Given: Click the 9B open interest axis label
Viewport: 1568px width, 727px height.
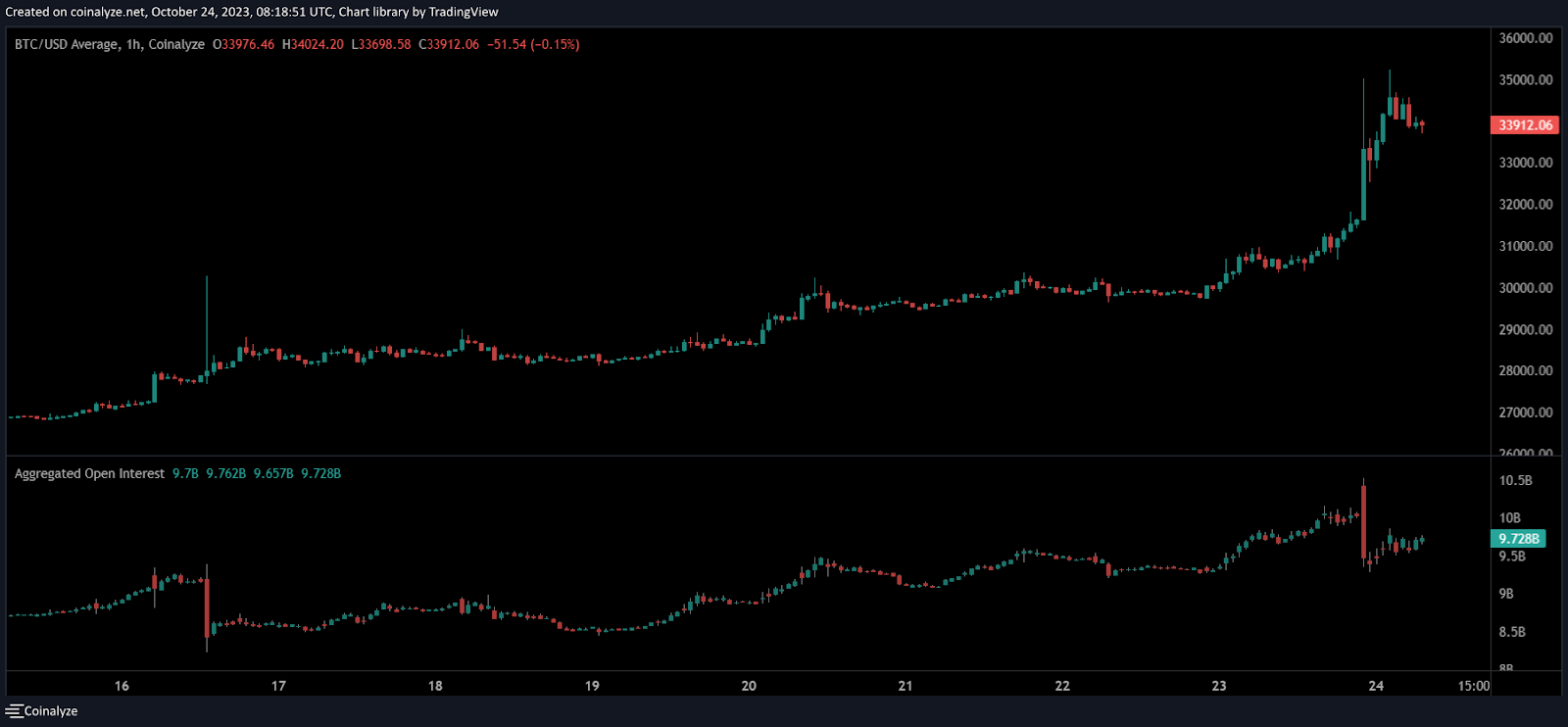Looking at the screenshot, I should pos(1506,593).
